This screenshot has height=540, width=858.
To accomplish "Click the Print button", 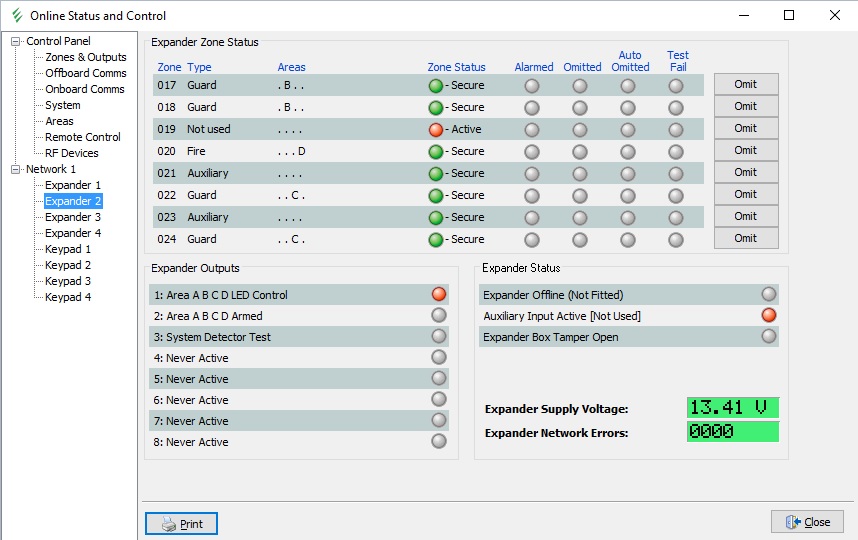I will 181,523.
